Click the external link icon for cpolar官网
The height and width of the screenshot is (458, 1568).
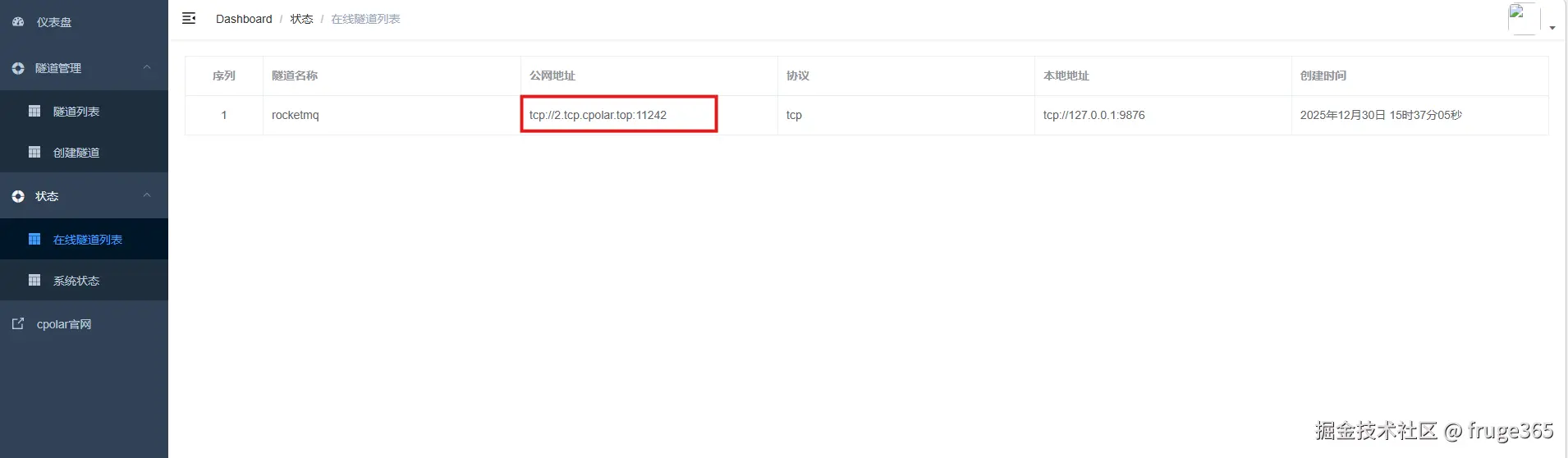coord(18,323)
